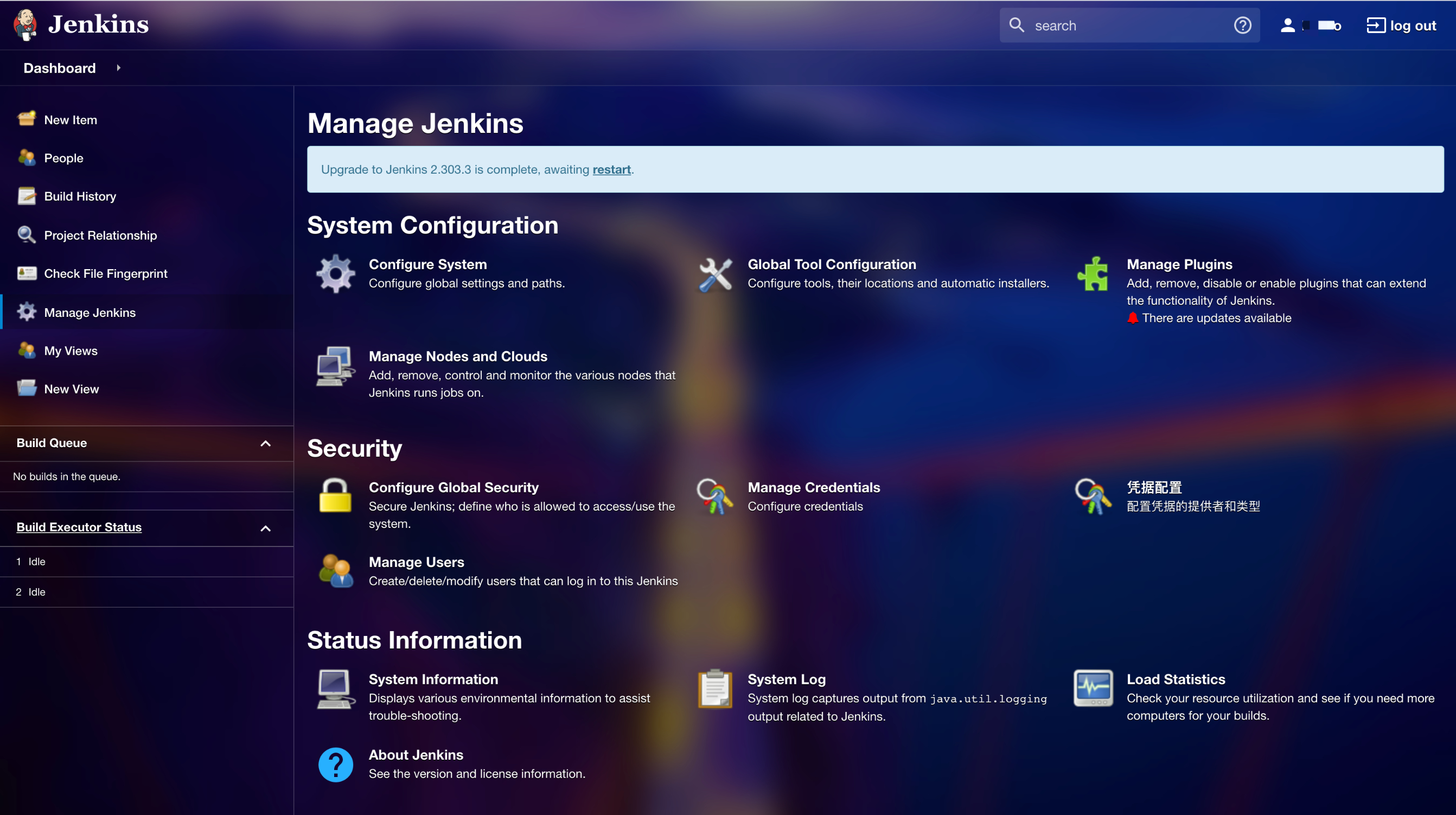Open Load Statistics monitor icon
Viewport: 1456px width, 815px height.
(x=1093, y=689)
